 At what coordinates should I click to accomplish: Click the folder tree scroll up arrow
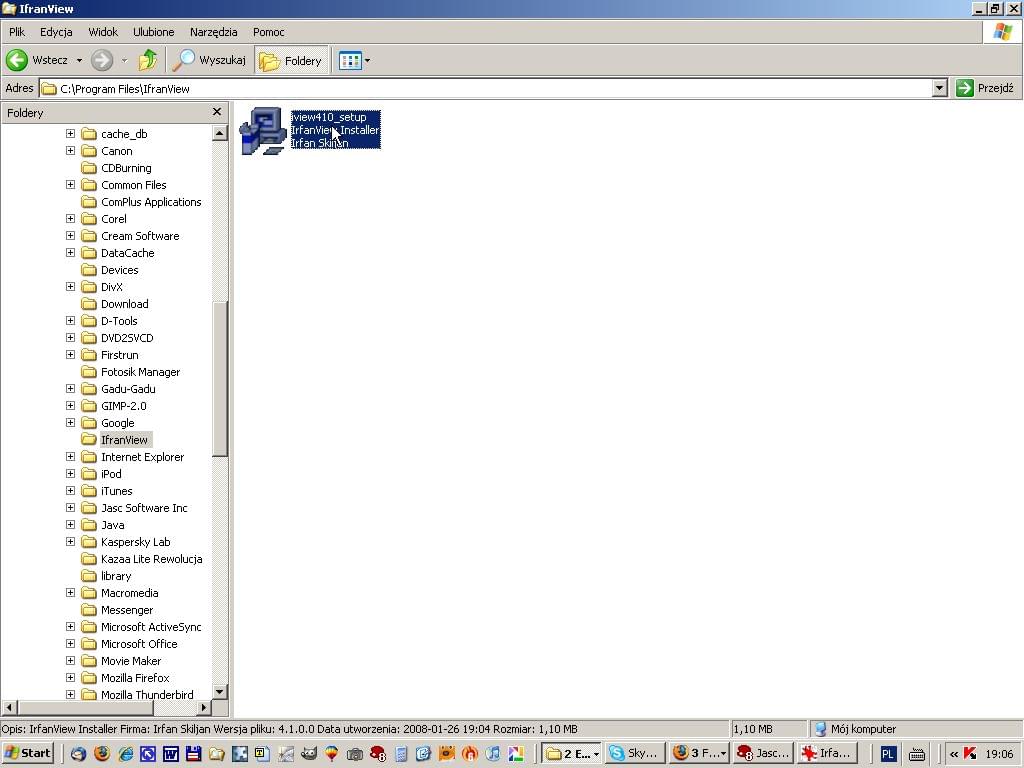tap(219, 133)
